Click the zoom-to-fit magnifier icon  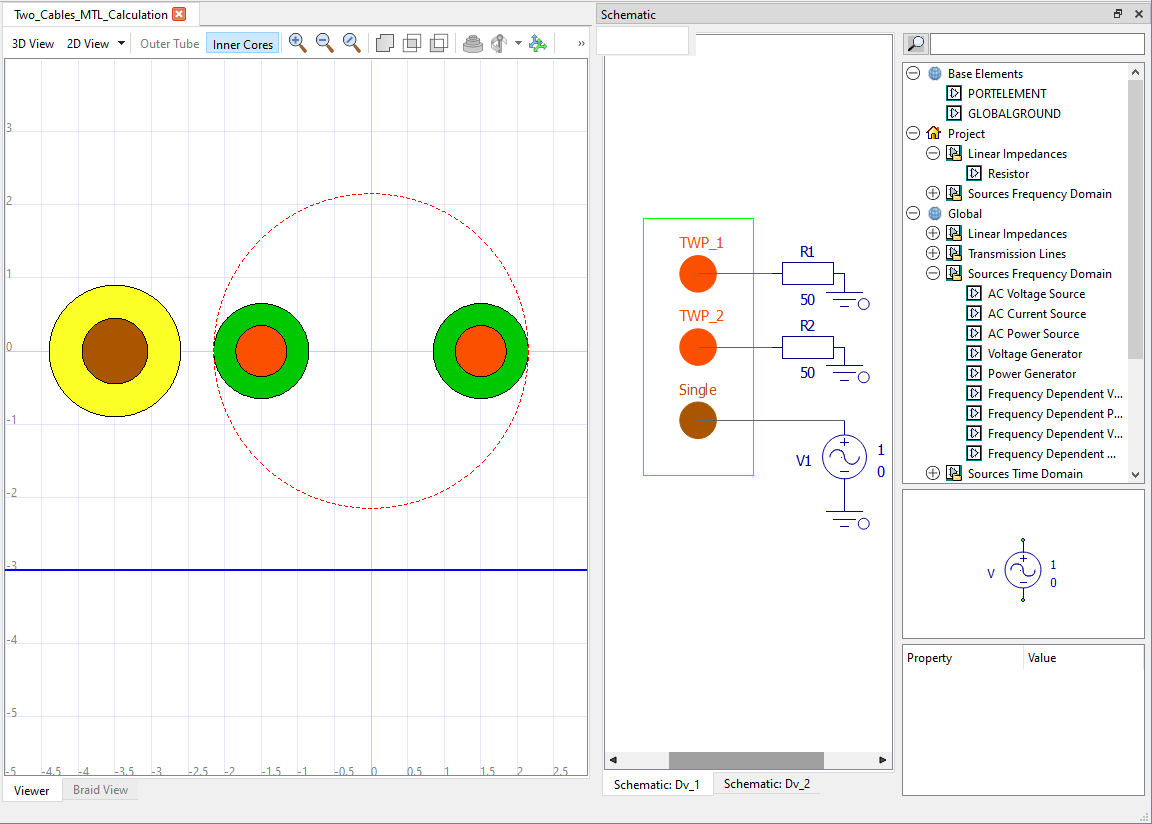tap(351, 43)
